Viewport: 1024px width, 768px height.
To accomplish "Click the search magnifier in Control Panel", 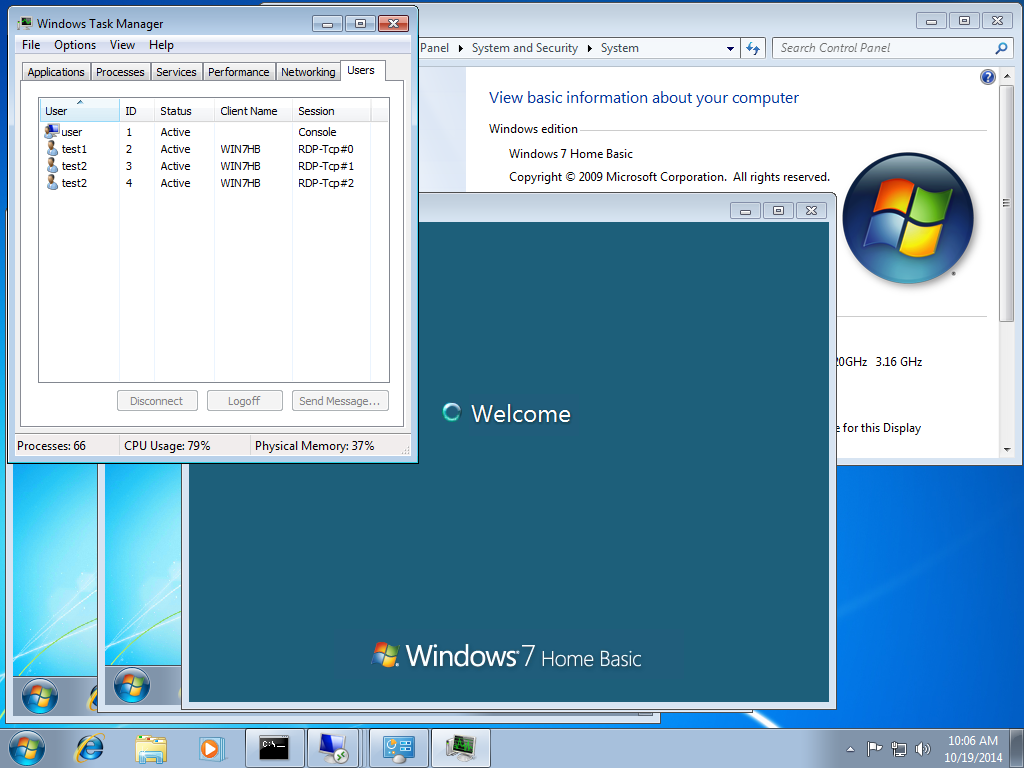I will pyautogui.click(x=1000, y=48).
